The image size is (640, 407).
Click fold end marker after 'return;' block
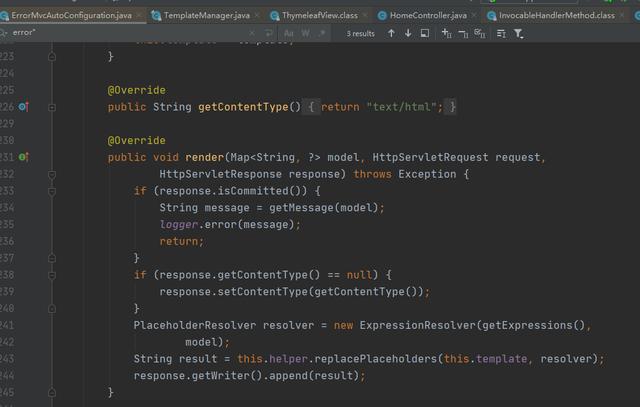point(52,258)
